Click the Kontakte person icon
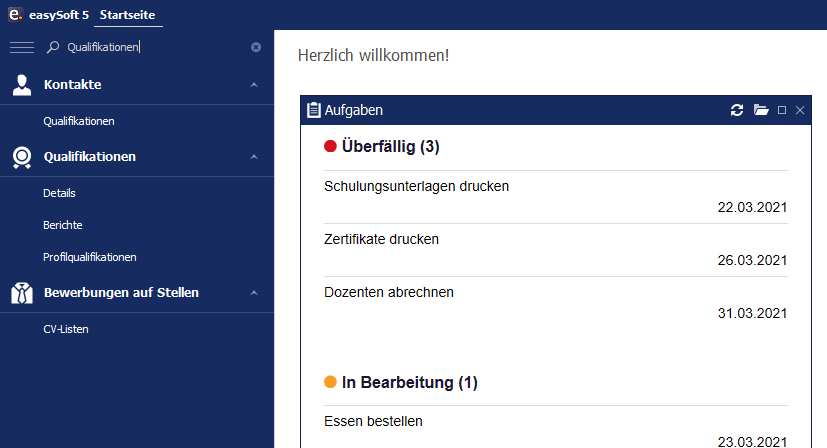The image size is (827, 448). coord(22,85)
